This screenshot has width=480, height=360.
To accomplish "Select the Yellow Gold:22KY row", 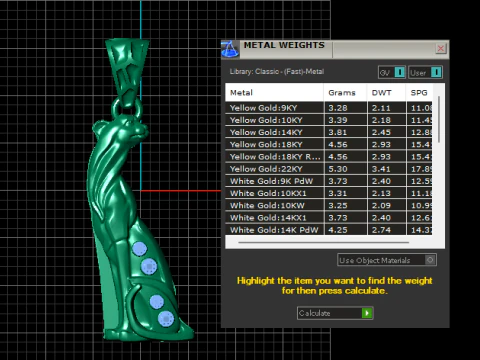I will tap(329, 169).
